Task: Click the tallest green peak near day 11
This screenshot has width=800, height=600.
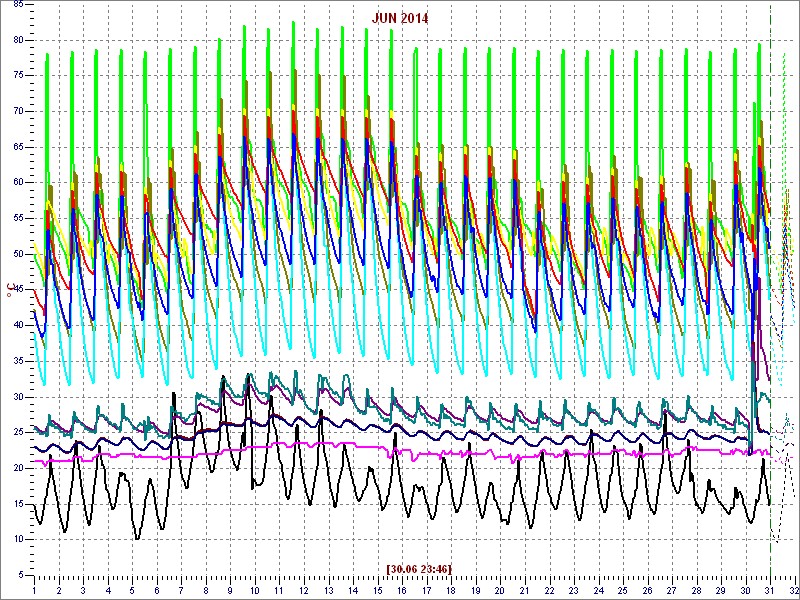Action: pyautogui.click(x=293, y=24)
